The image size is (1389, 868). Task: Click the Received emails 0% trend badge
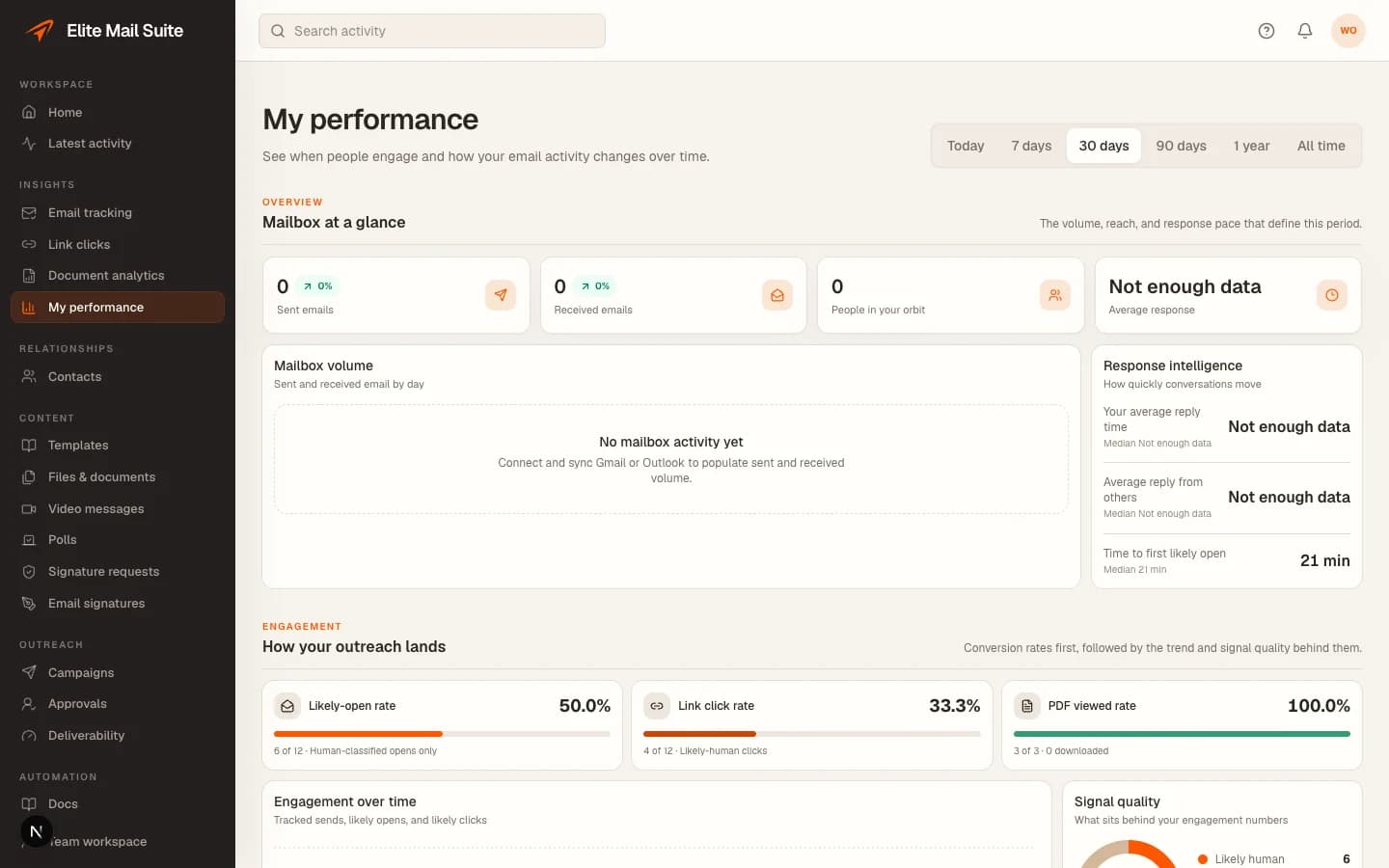[595, 286]
